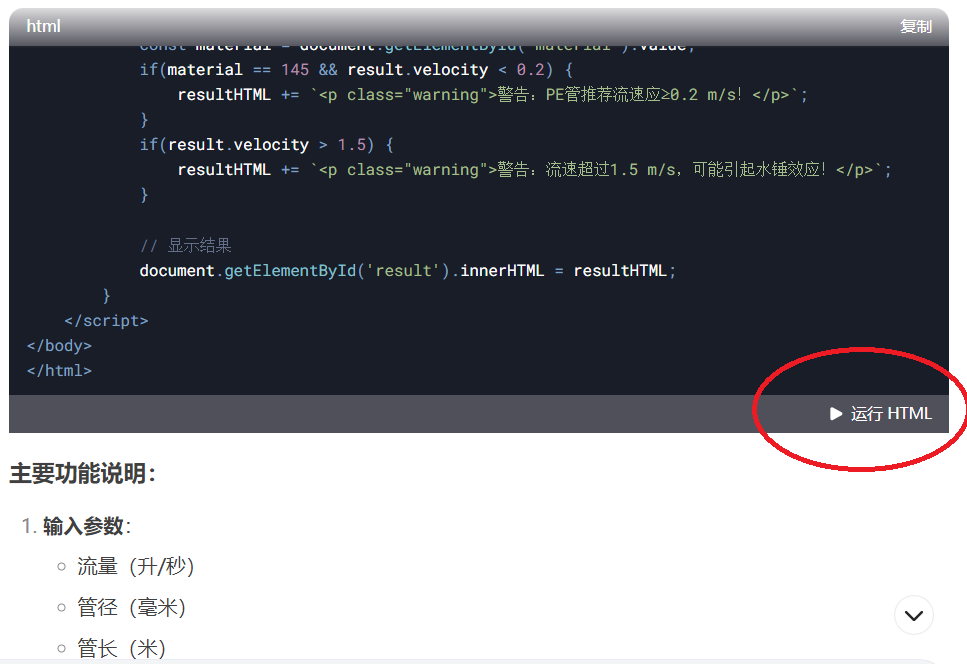Click the if(result.velocity > 1.5) line

coord(266,145)
